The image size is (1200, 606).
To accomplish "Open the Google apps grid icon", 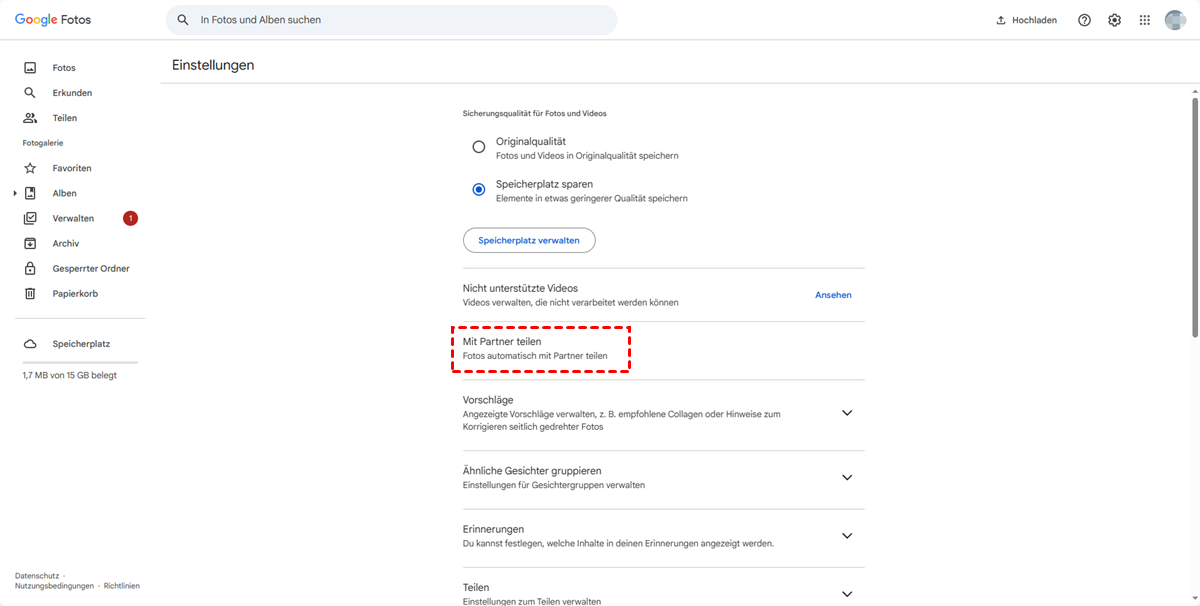I will [x=1144, y=20].
